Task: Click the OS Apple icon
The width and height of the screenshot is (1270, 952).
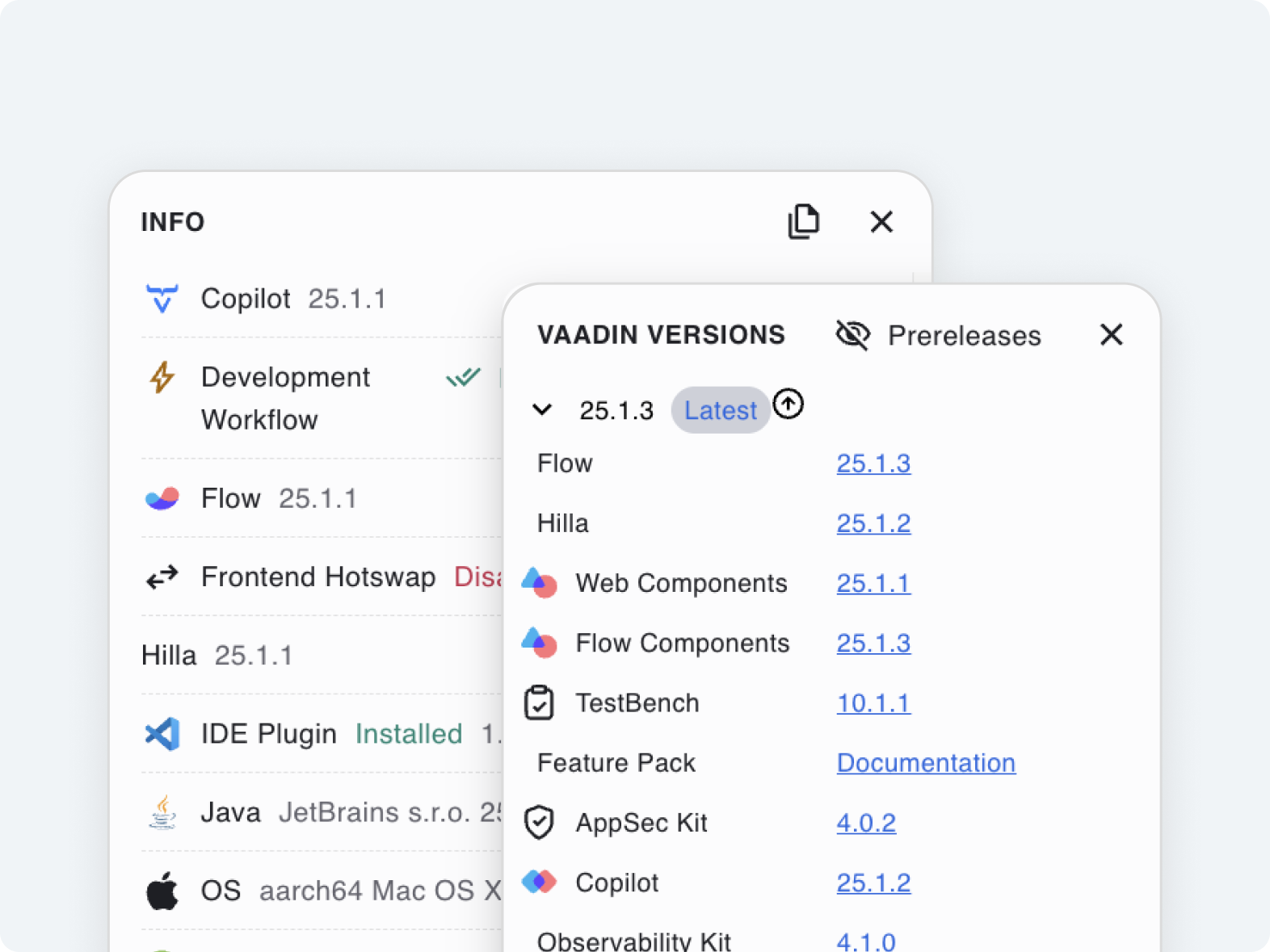Action: [x=162, y=890]
